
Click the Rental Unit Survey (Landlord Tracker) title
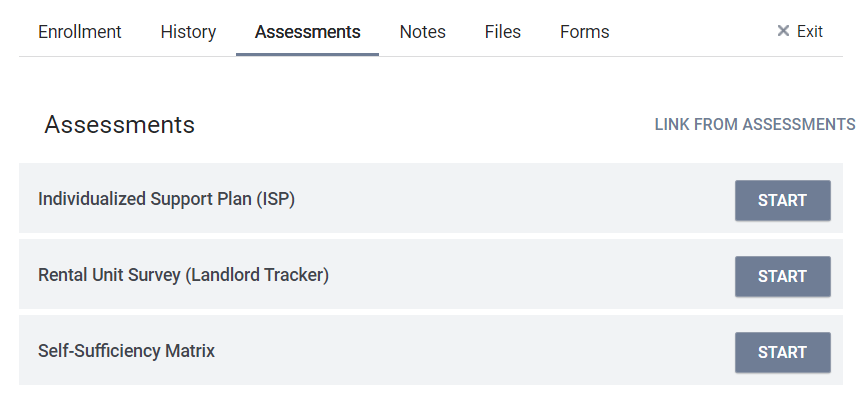(x=183, y=275)
